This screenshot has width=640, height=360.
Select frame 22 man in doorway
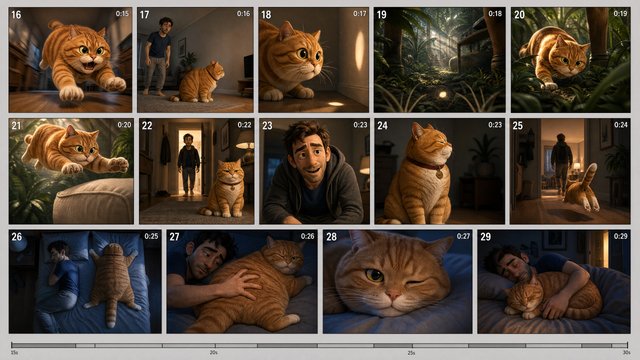point(196,171)
